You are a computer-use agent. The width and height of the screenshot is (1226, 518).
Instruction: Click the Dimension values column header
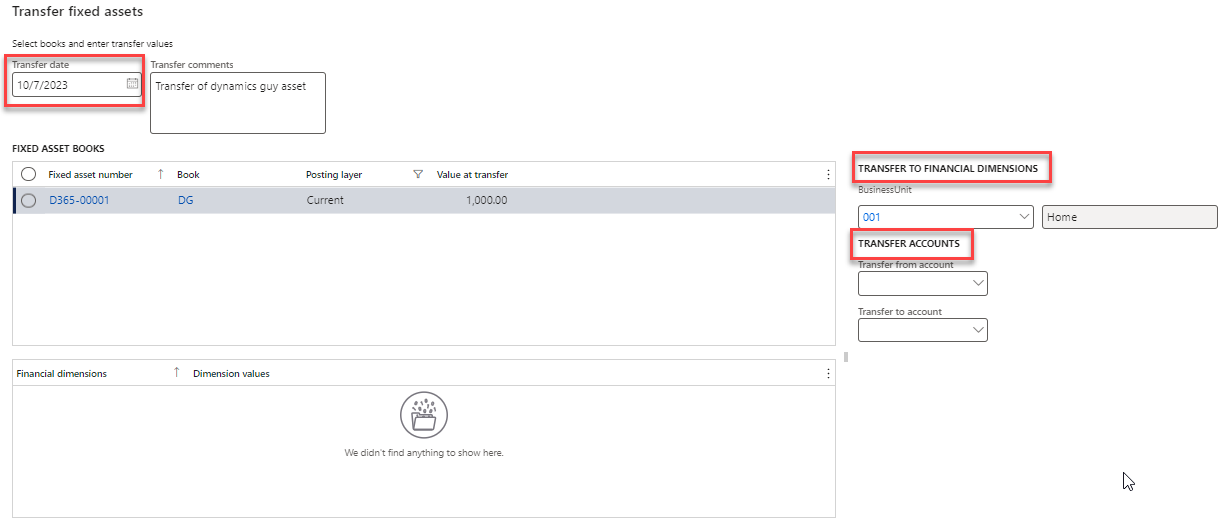pyautogui.click(x=231, y=373)
